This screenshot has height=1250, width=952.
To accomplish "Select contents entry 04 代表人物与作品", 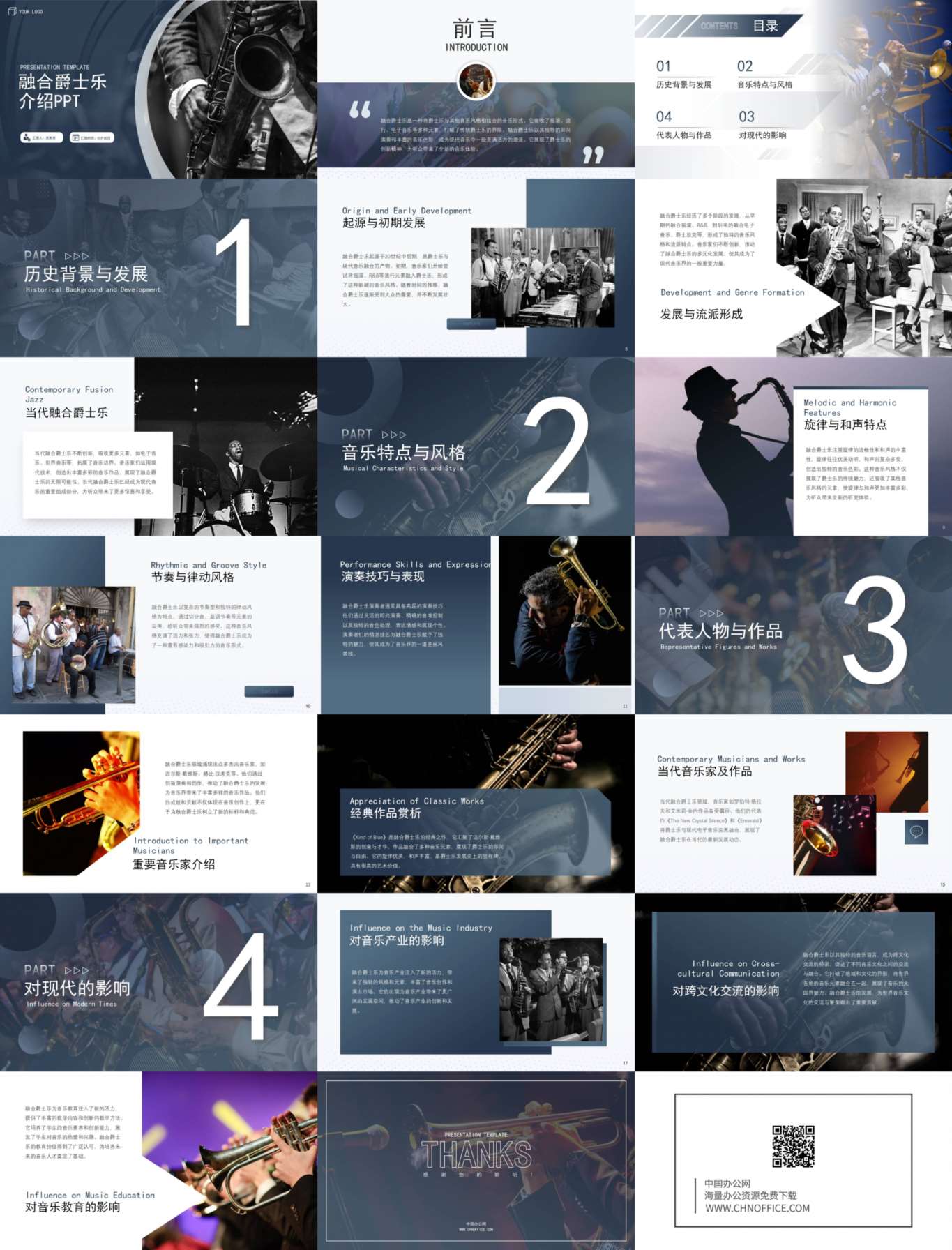I will (x=683, y=125).
